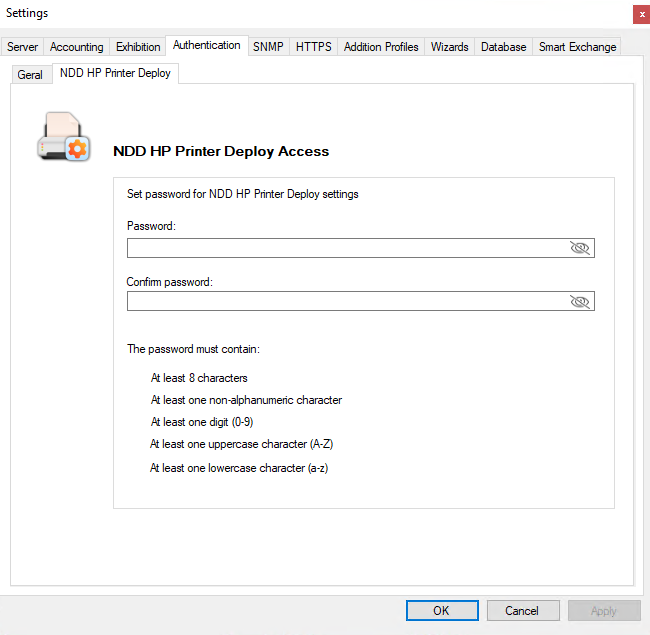Close the Settings window

(x=641, y=15)
